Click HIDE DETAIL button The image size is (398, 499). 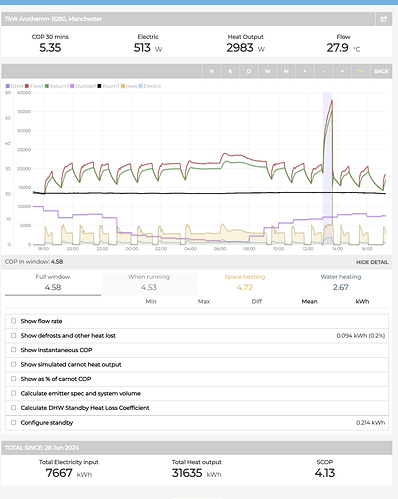click(372, 262)
